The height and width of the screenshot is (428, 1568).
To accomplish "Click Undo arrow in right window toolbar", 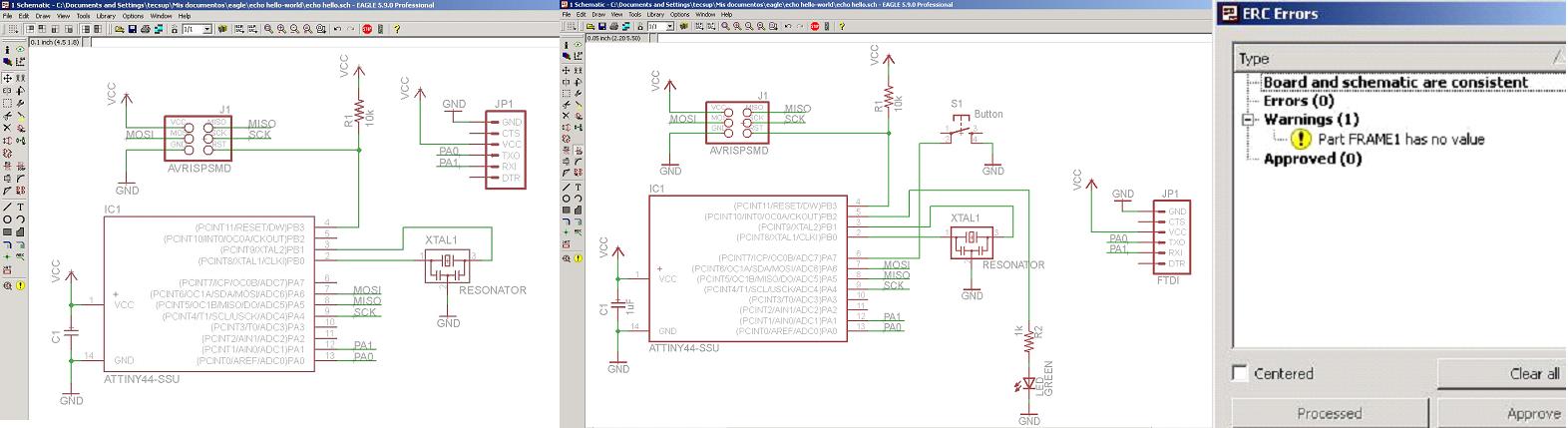I will [788, 26].
